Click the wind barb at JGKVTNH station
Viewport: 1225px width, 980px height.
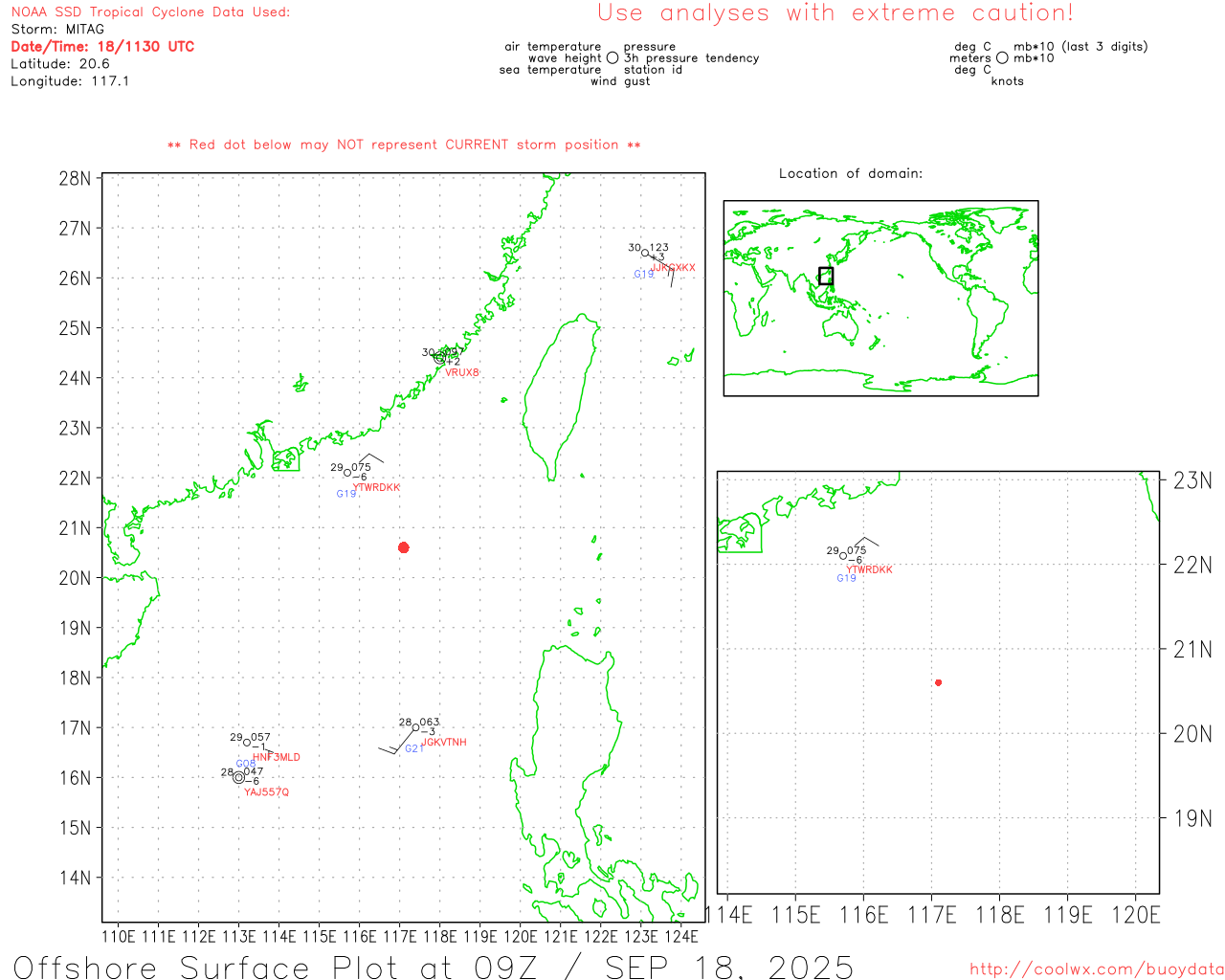click(395, 744)
